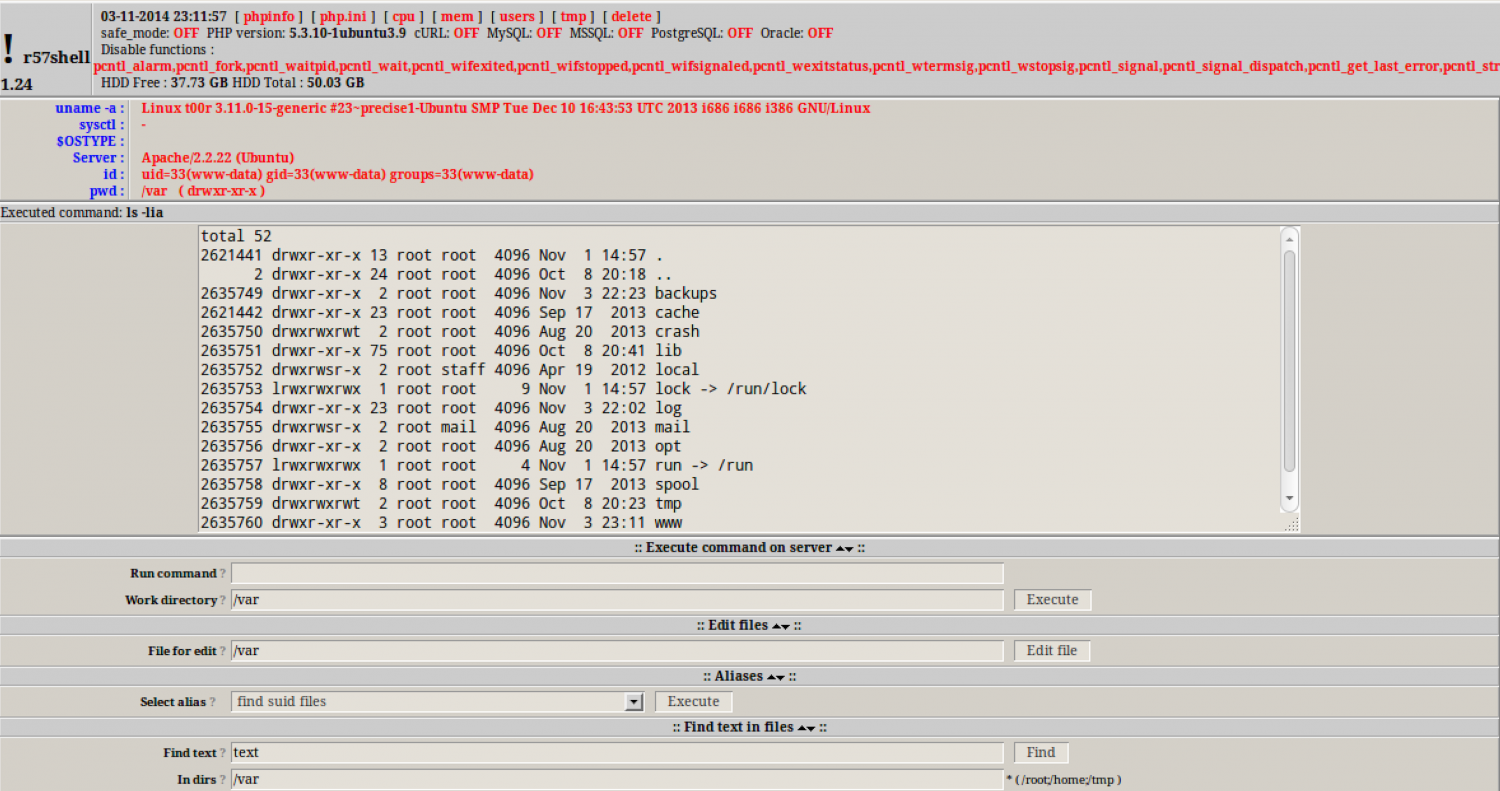The width and height of the screenshot is (1500, 791).
Task: Click the id label link
Action: tap(111, 174)
